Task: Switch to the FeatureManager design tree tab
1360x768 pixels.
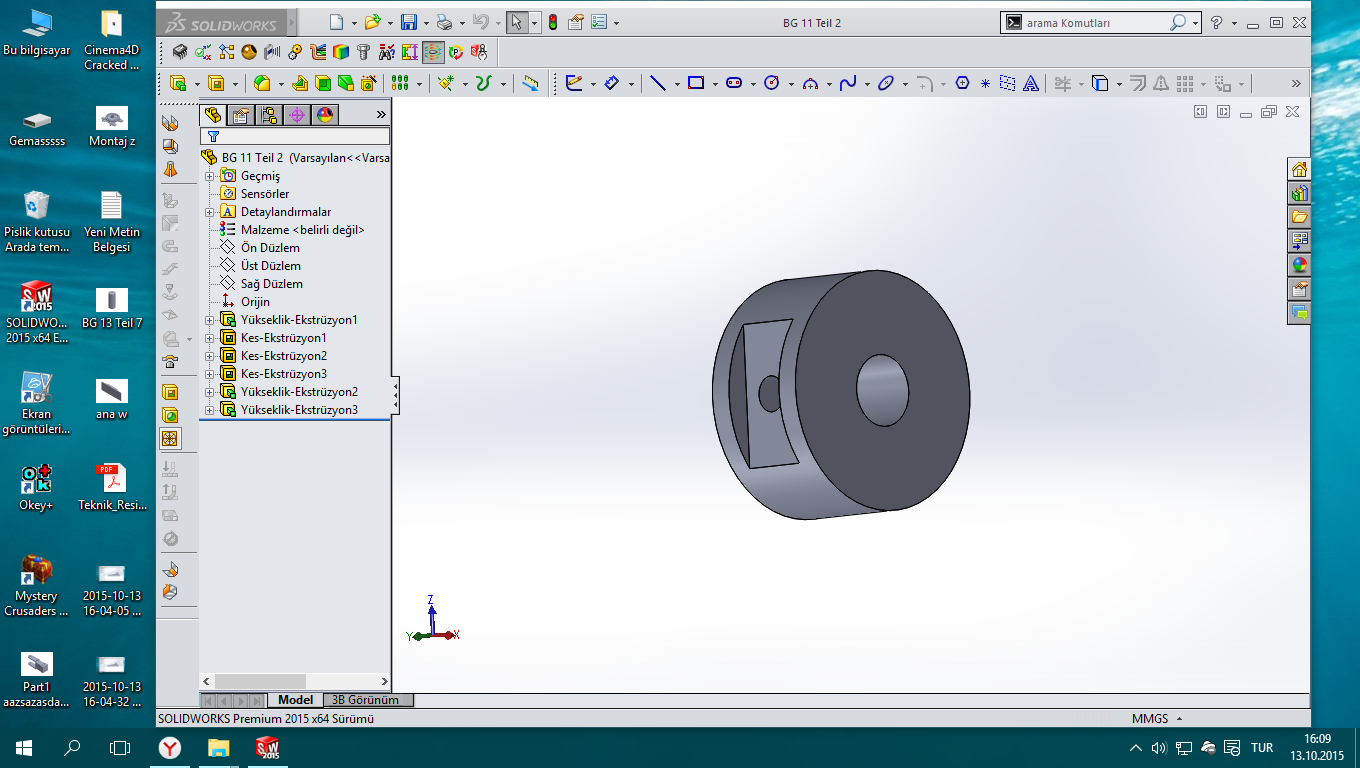Action: [x=213, y=115]
